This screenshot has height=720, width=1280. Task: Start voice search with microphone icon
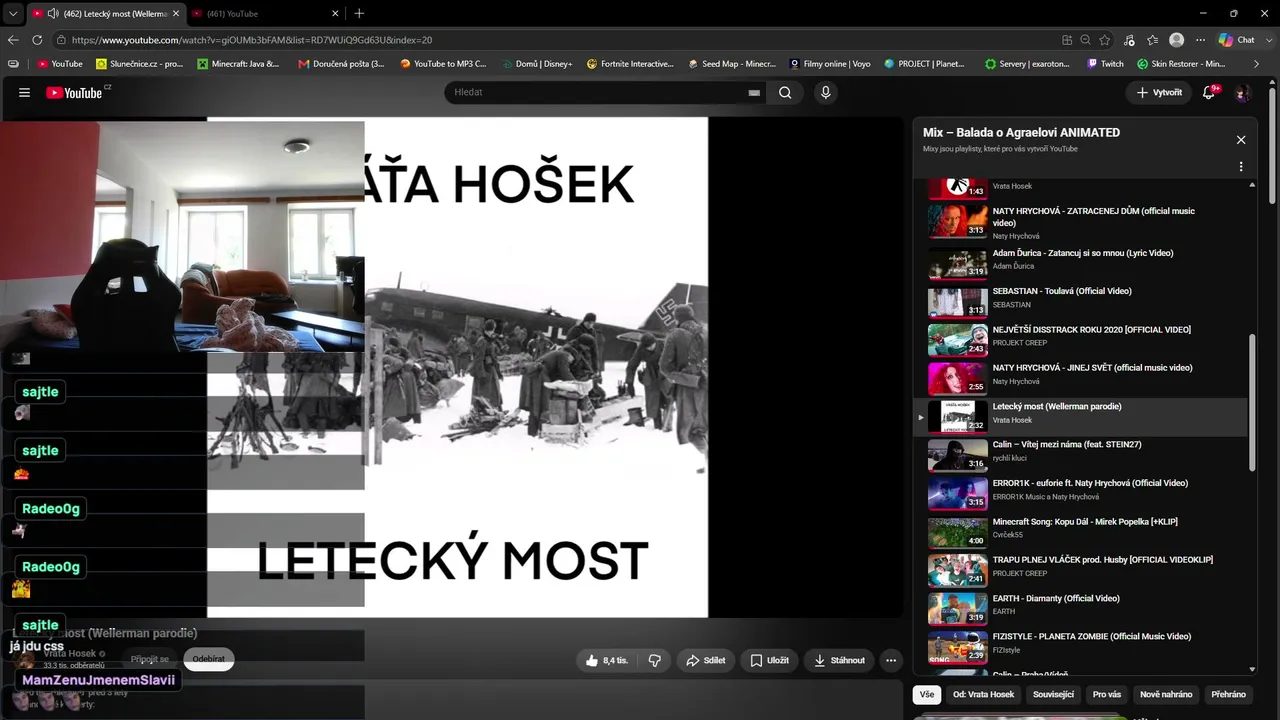[x=825, y=93]
